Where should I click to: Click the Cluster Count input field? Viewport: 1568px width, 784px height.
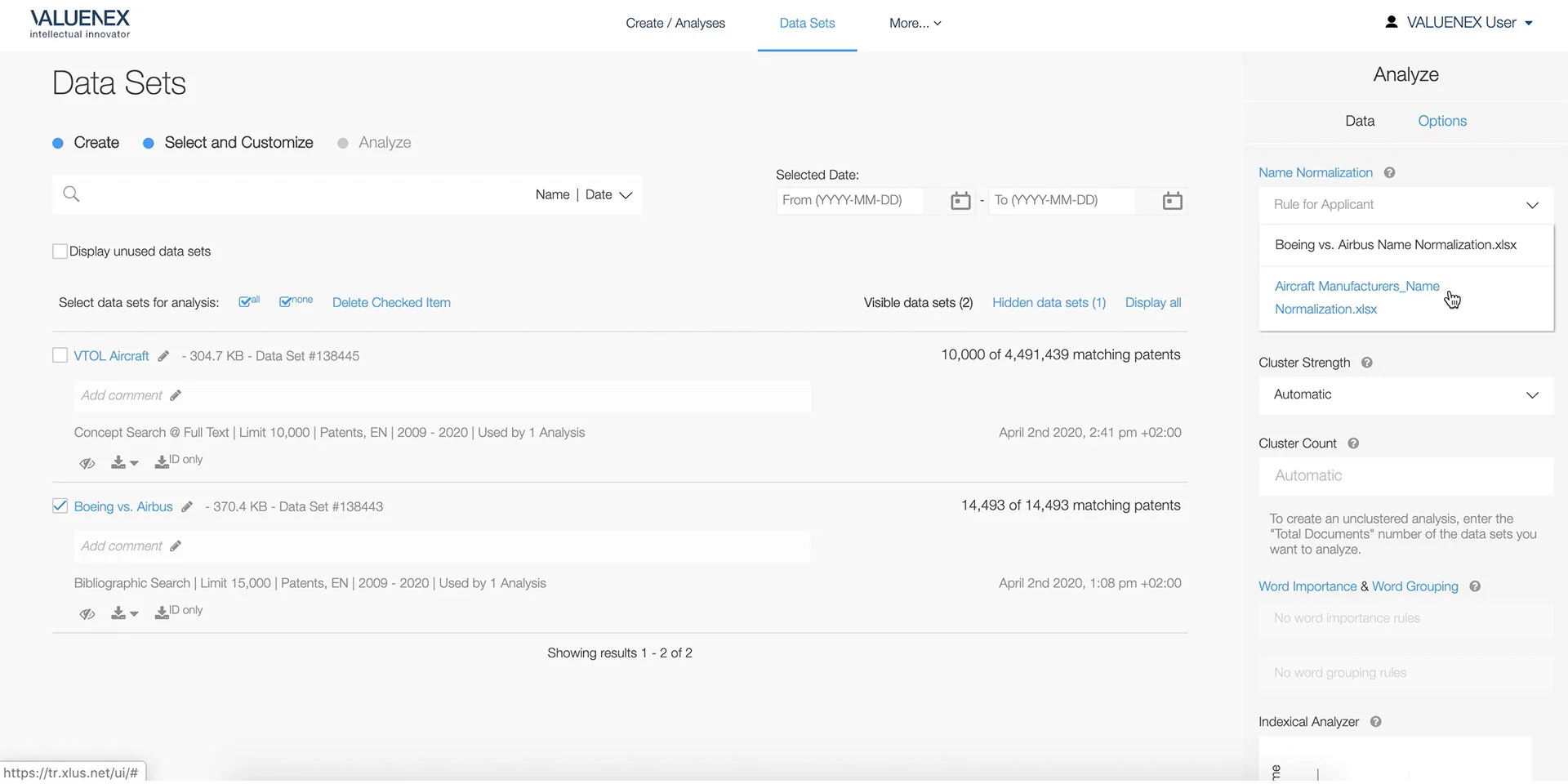[1405, 476]
